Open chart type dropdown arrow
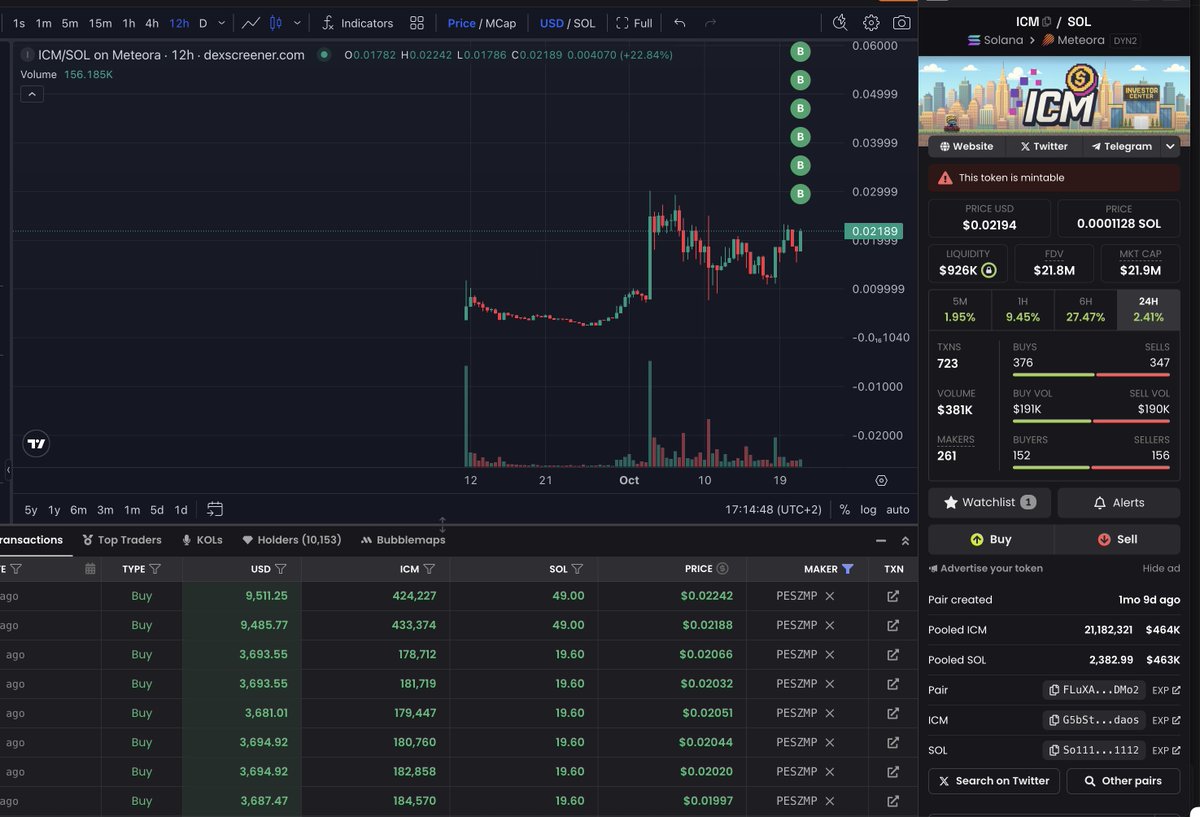Viewport: 1200px width, 817px height. tap(297, 23)
